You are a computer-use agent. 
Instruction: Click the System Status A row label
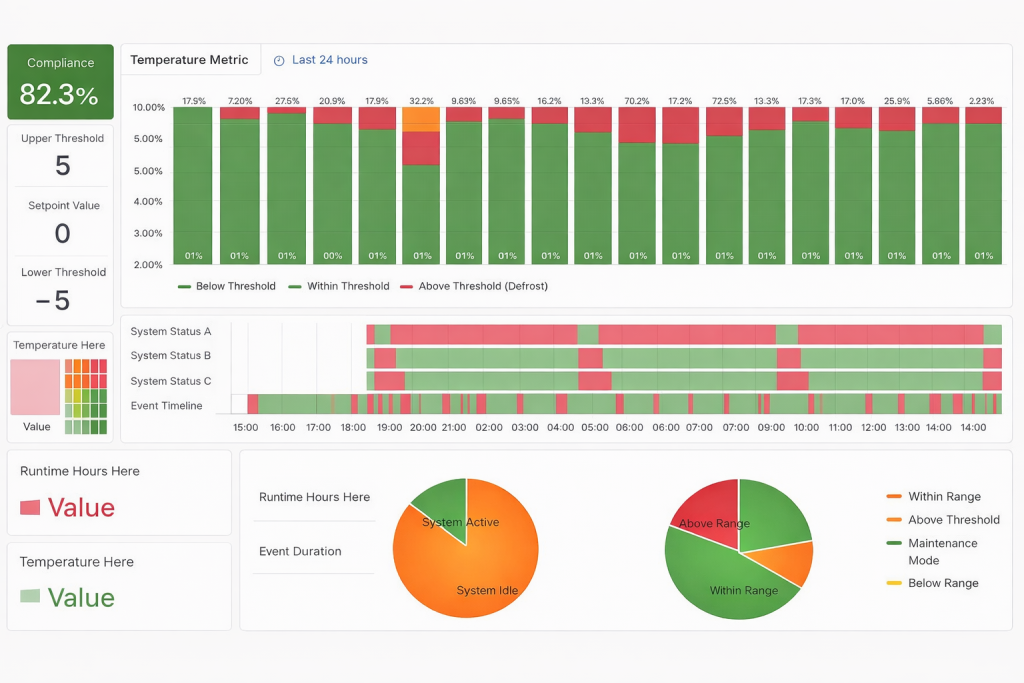tap(171, 331)
